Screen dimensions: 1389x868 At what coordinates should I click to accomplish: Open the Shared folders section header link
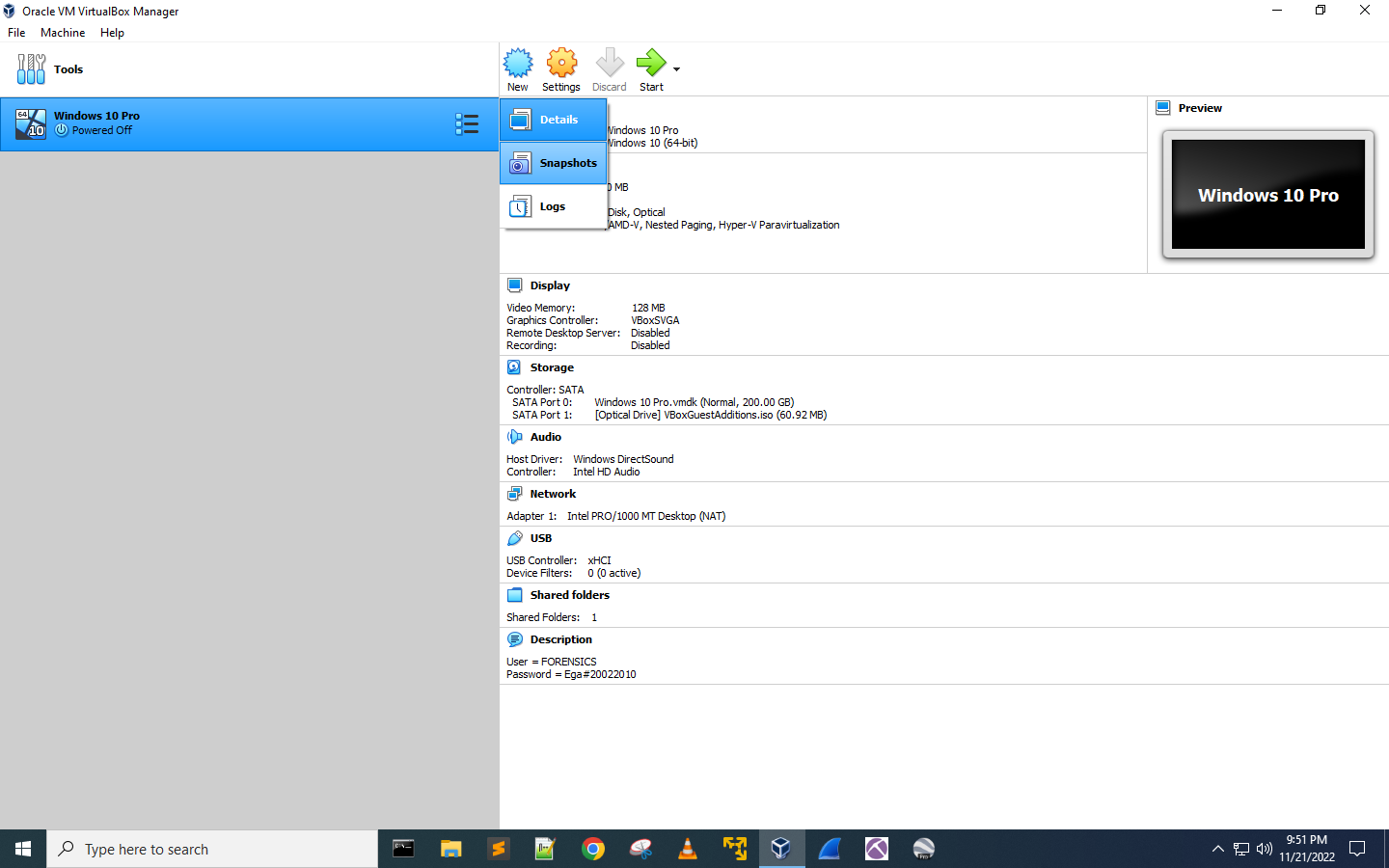click(x=570, y=595)
